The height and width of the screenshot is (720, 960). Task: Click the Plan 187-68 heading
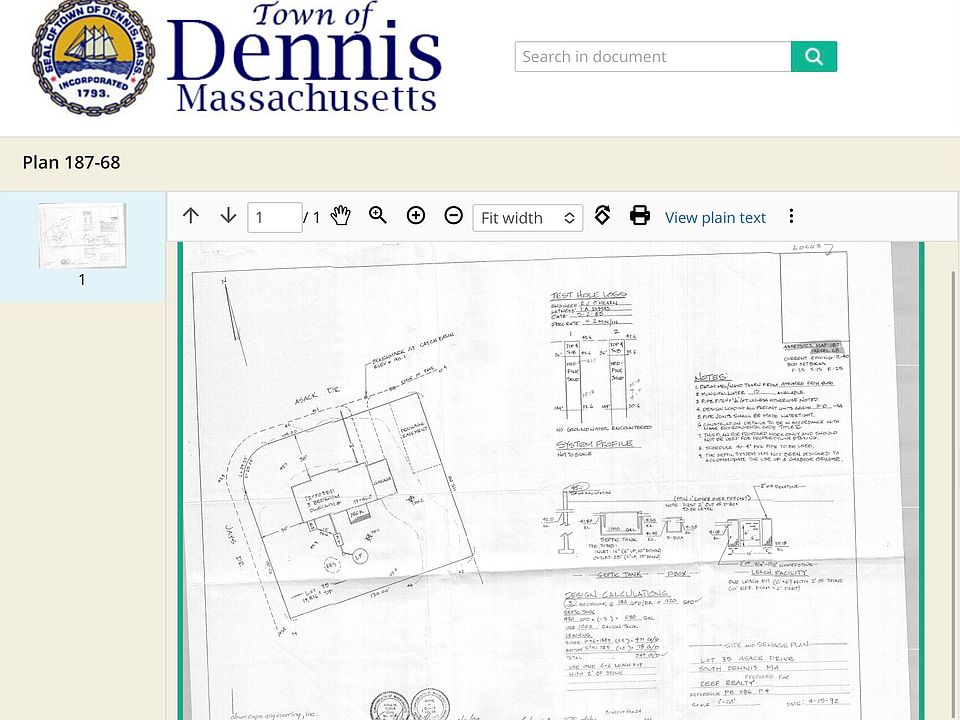coord(71,162)
